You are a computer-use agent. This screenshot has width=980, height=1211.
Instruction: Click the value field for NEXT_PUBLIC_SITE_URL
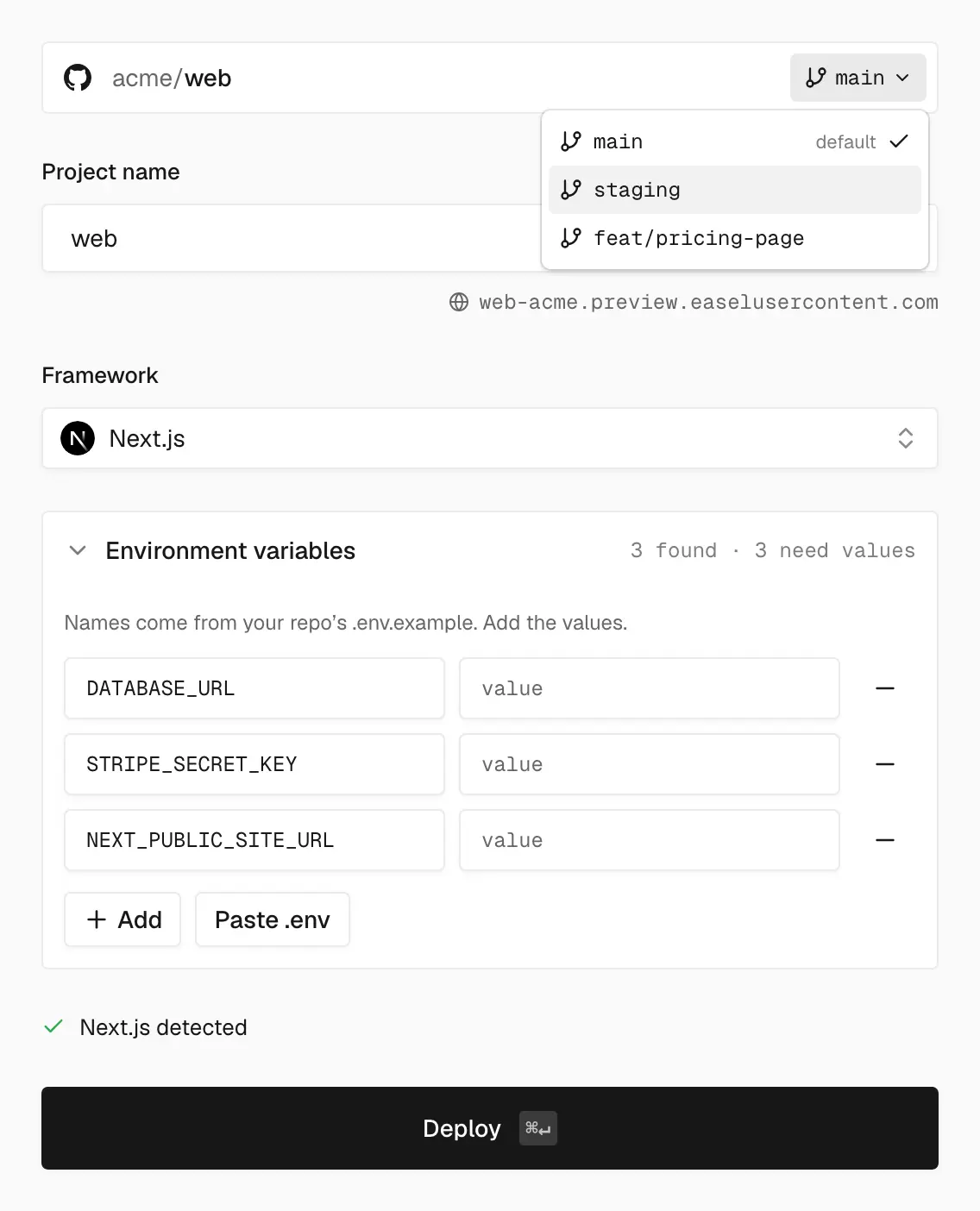650,840
